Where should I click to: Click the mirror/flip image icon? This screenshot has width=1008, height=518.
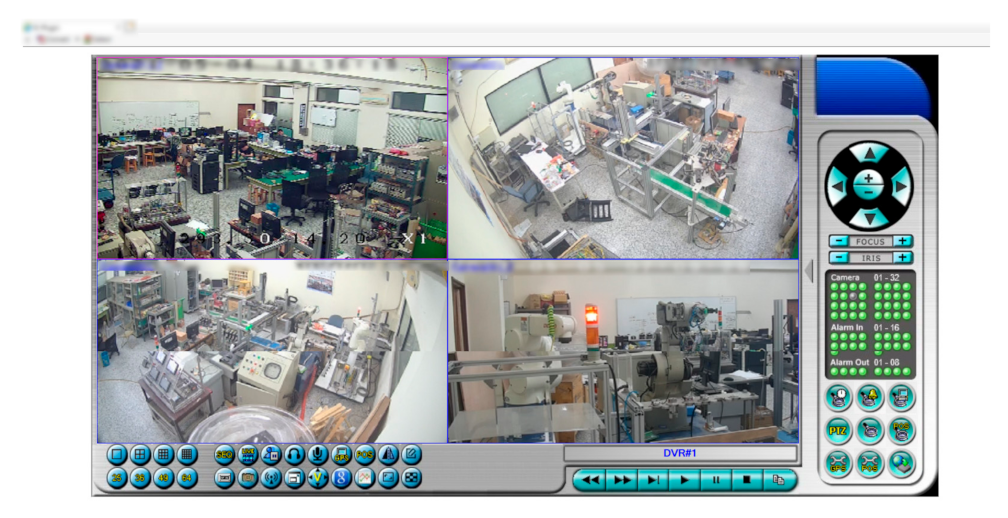pos(388,454)
